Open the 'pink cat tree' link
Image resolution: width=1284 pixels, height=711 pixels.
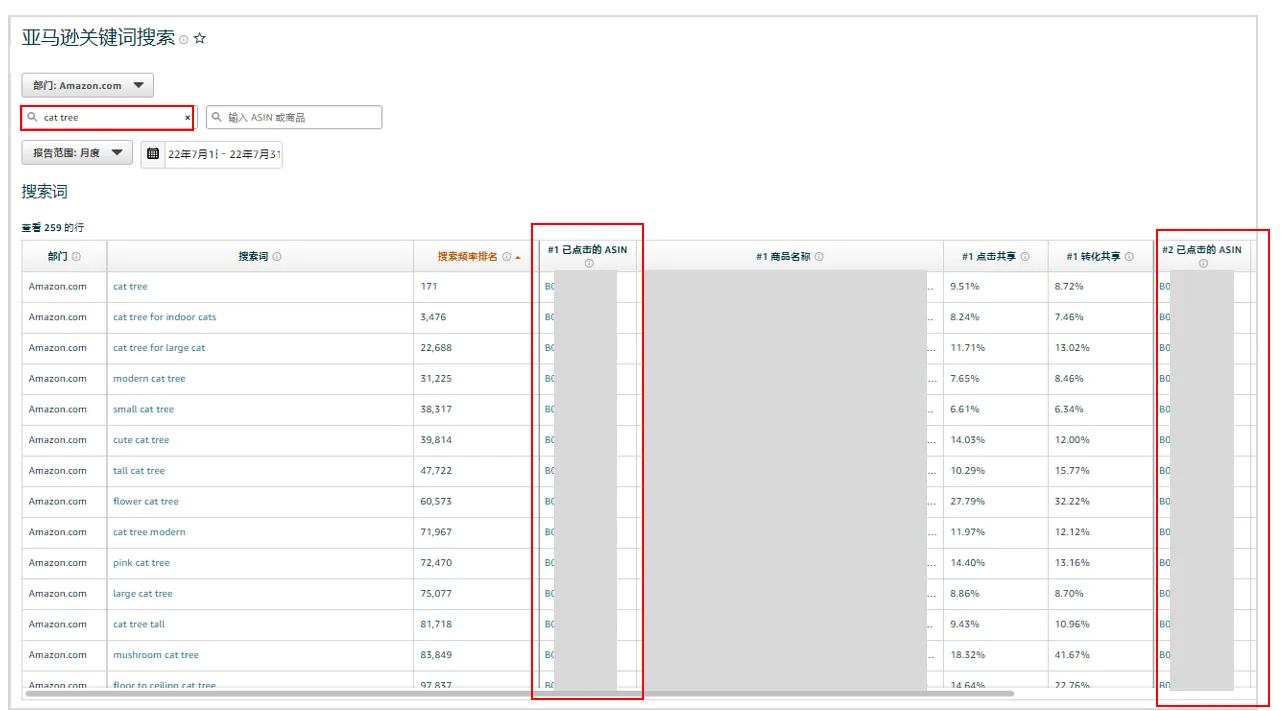point(141,563)
